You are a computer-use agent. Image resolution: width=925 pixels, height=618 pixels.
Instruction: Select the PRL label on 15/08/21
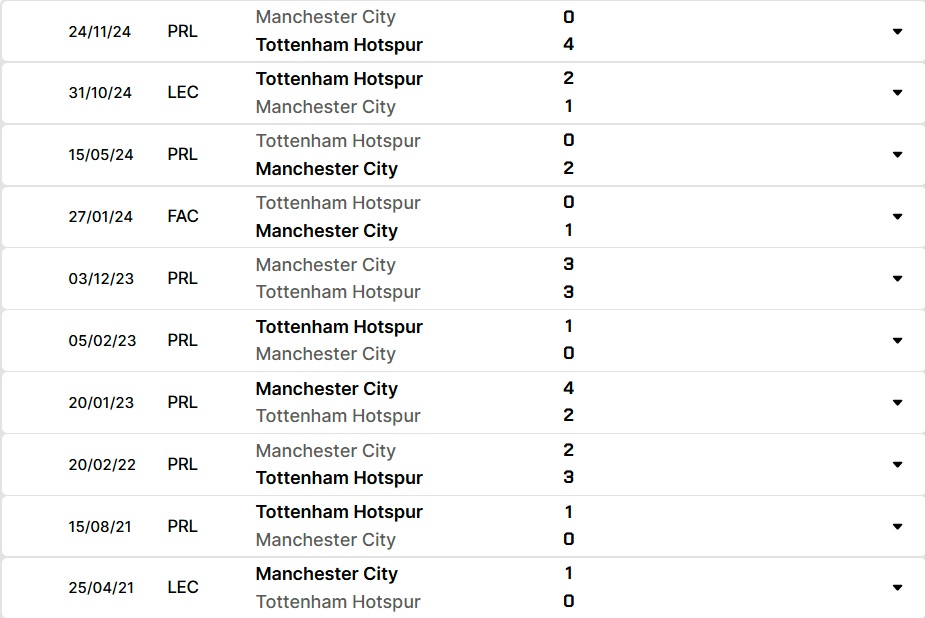click(x=182, y=526)
